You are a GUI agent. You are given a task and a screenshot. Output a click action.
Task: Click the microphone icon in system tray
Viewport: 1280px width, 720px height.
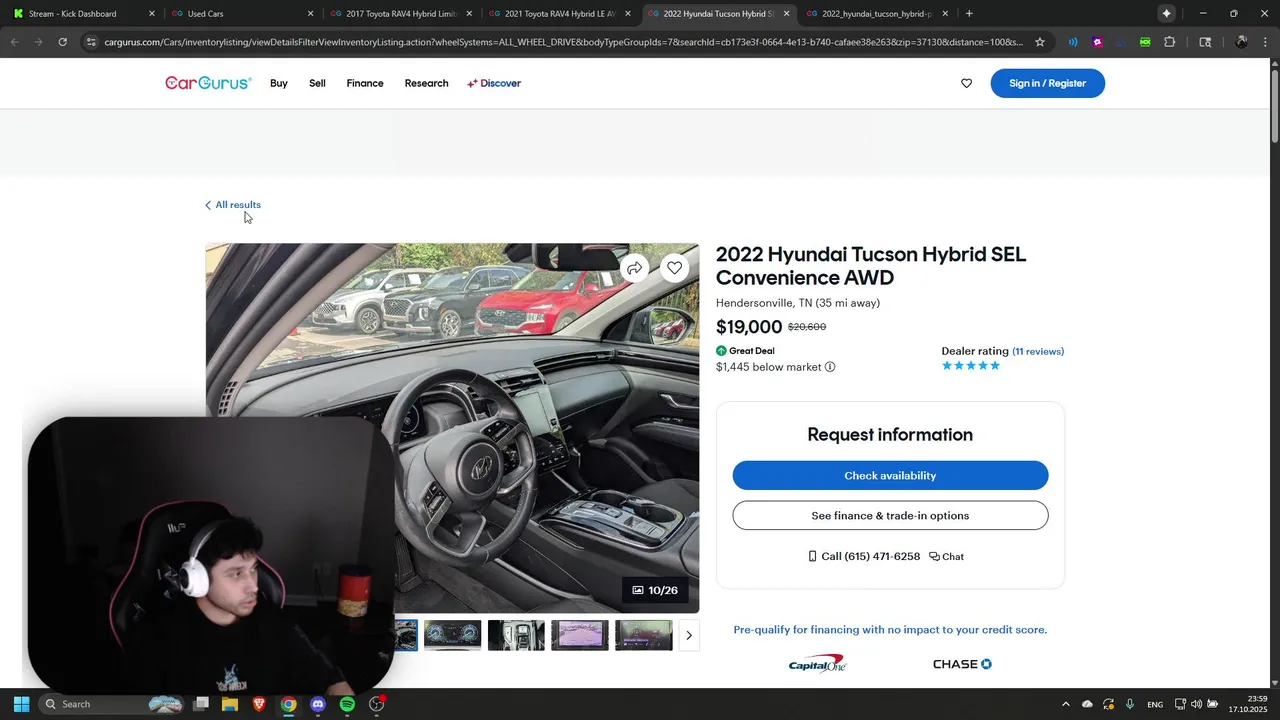coord(1130,704)
